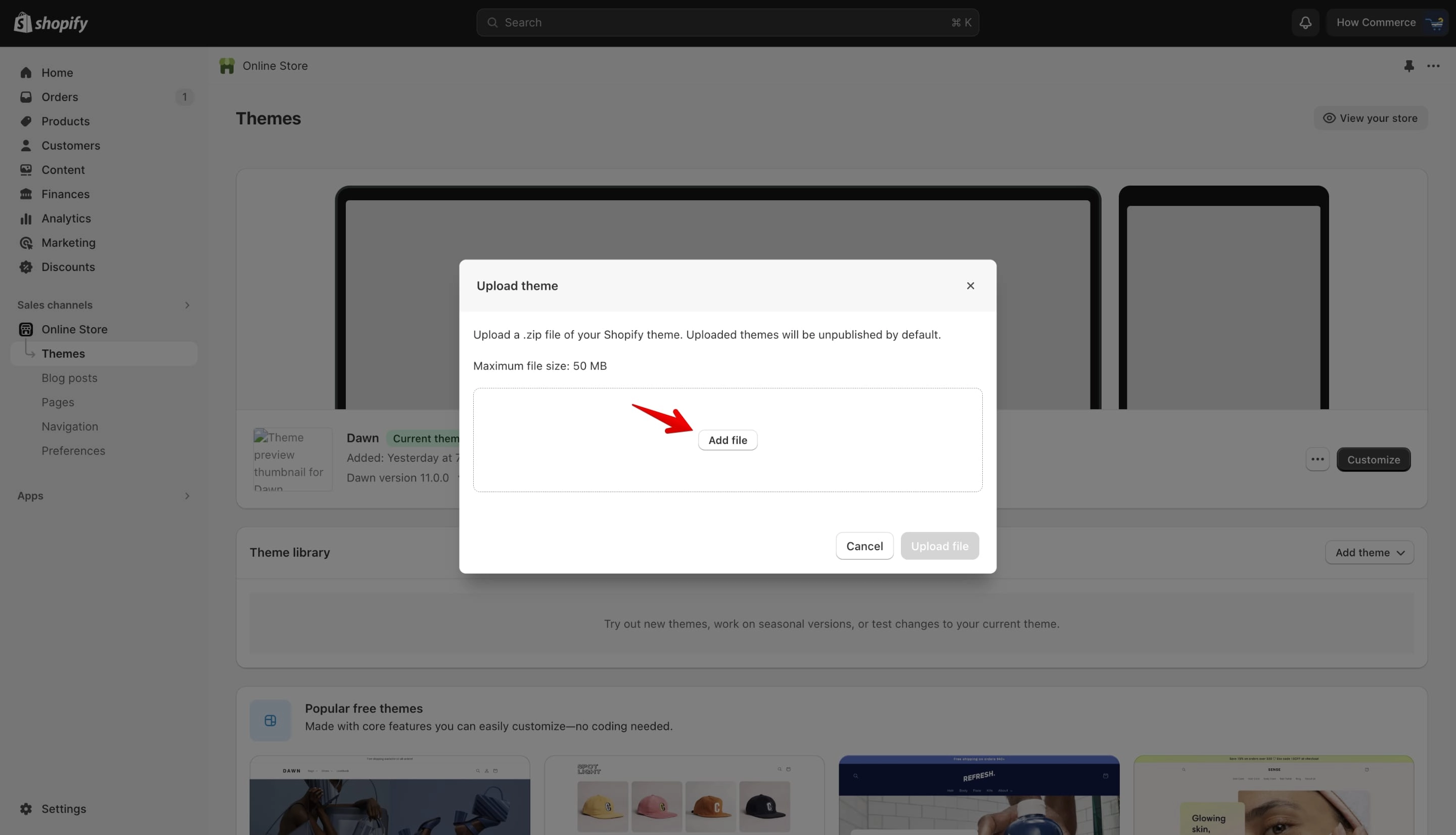Open the Add theme dropdown
This screenshot has width=1456, height=835.
1369,552
